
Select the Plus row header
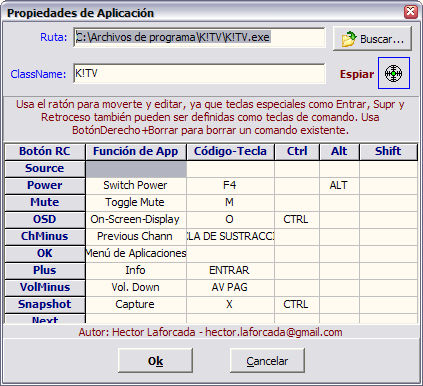tap(45, 271)
